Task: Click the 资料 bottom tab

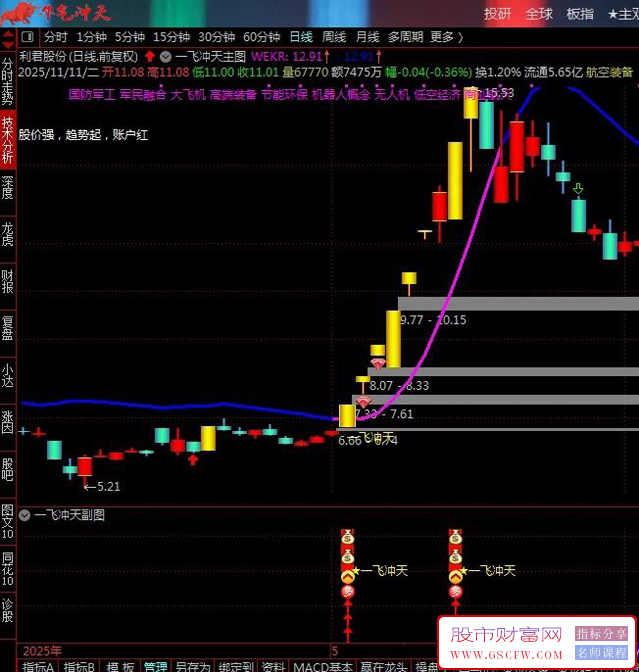Action: click(273, 666)
